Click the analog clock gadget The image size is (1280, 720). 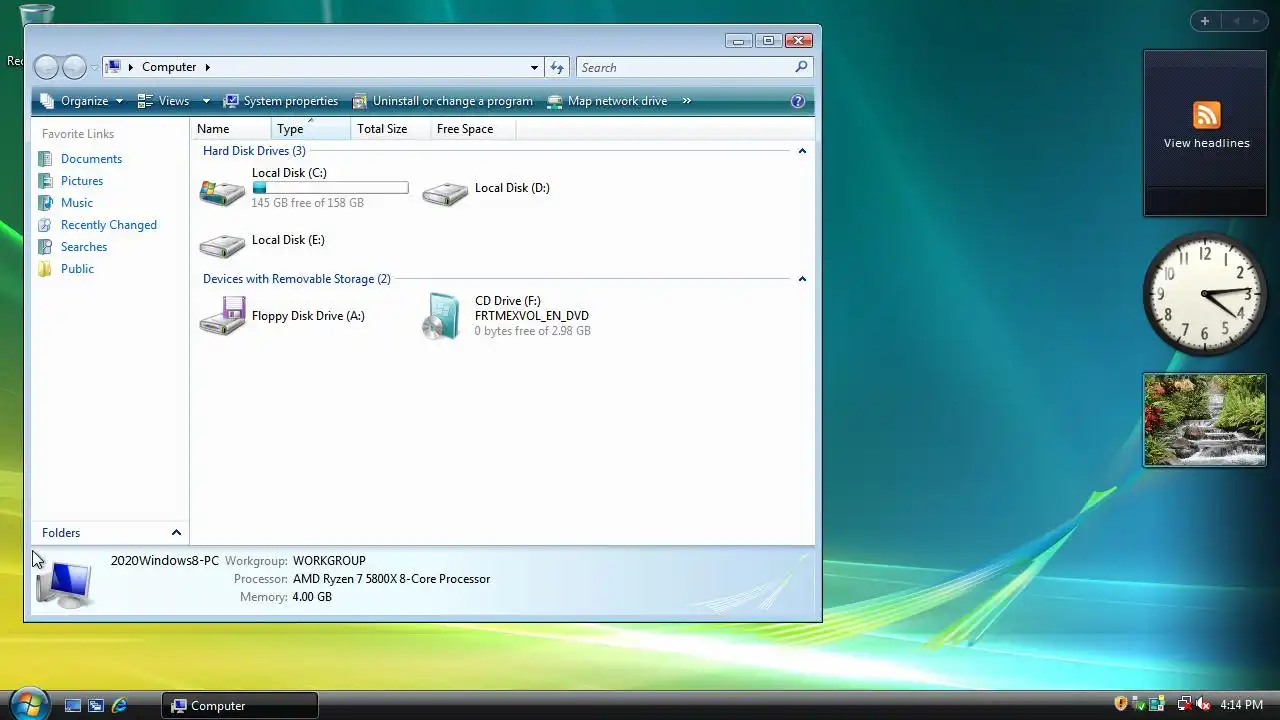(1204, 294)
